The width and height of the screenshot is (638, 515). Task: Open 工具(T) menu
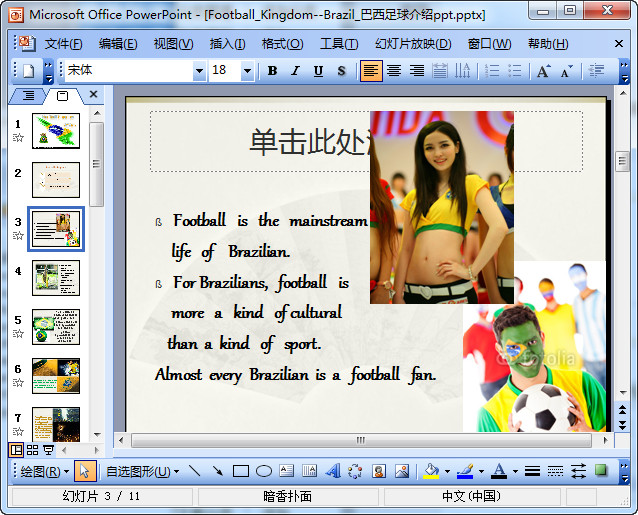[339, 44]
